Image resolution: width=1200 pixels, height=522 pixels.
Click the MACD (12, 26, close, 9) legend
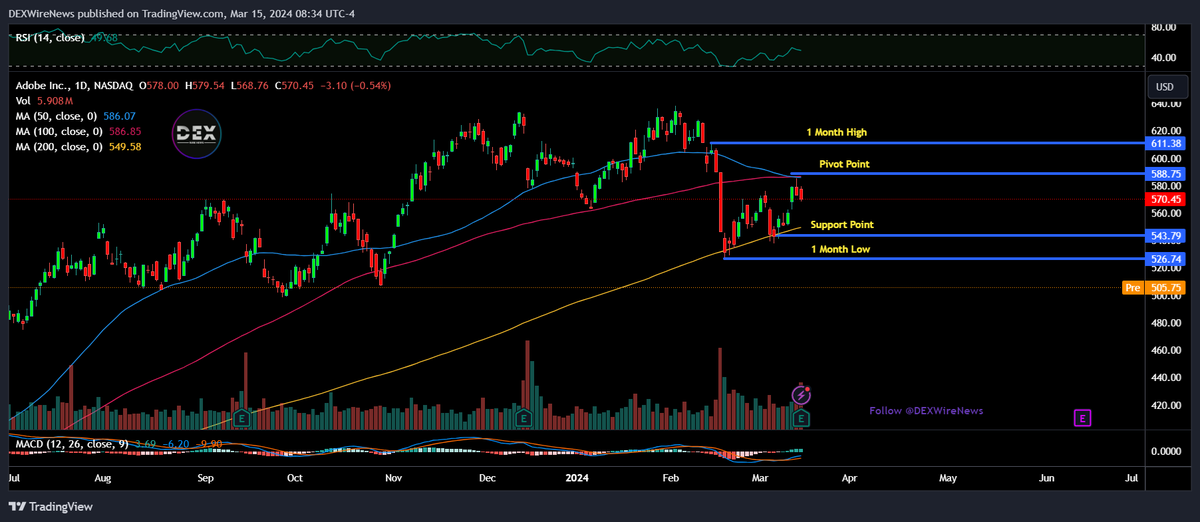pyautogui.click(x=70, y=442)
